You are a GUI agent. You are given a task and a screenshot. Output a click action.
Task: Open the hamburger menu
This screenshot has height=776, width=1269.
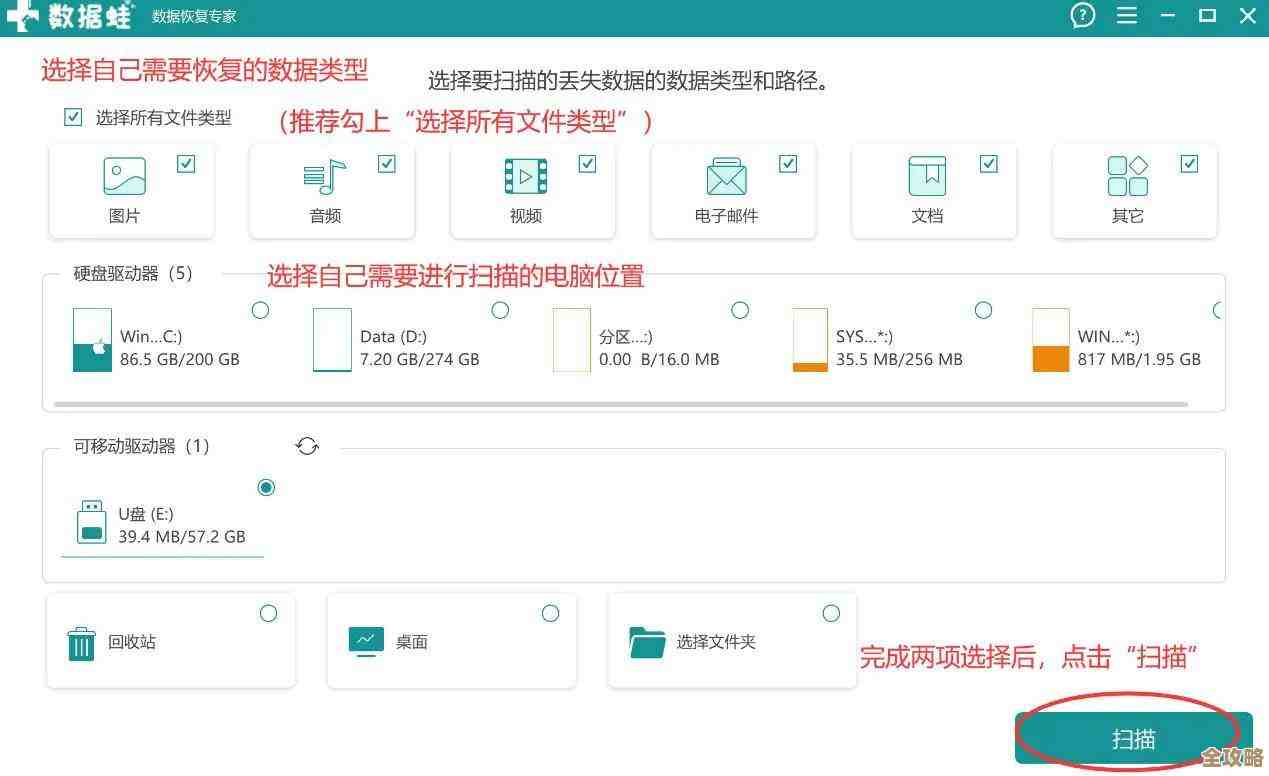[x=1127, y=16]
